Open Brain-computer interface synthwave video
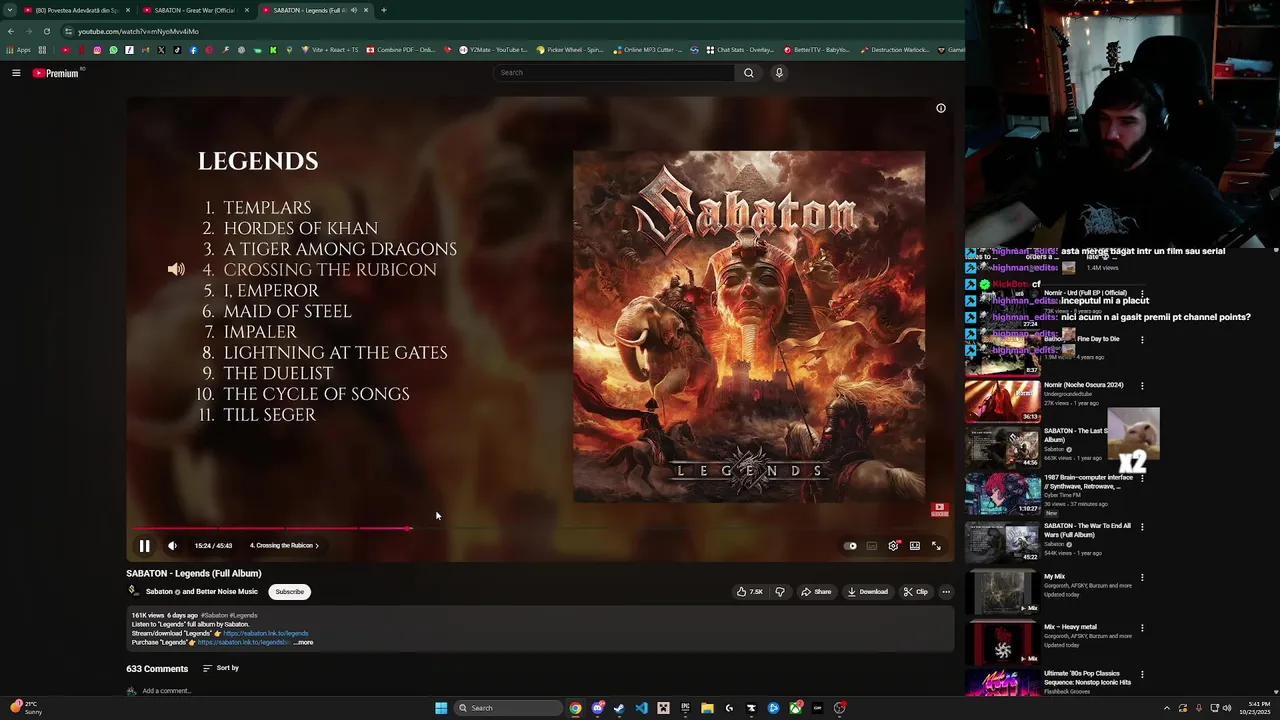Screen dimensions: 1280x720 [1003, 495]
